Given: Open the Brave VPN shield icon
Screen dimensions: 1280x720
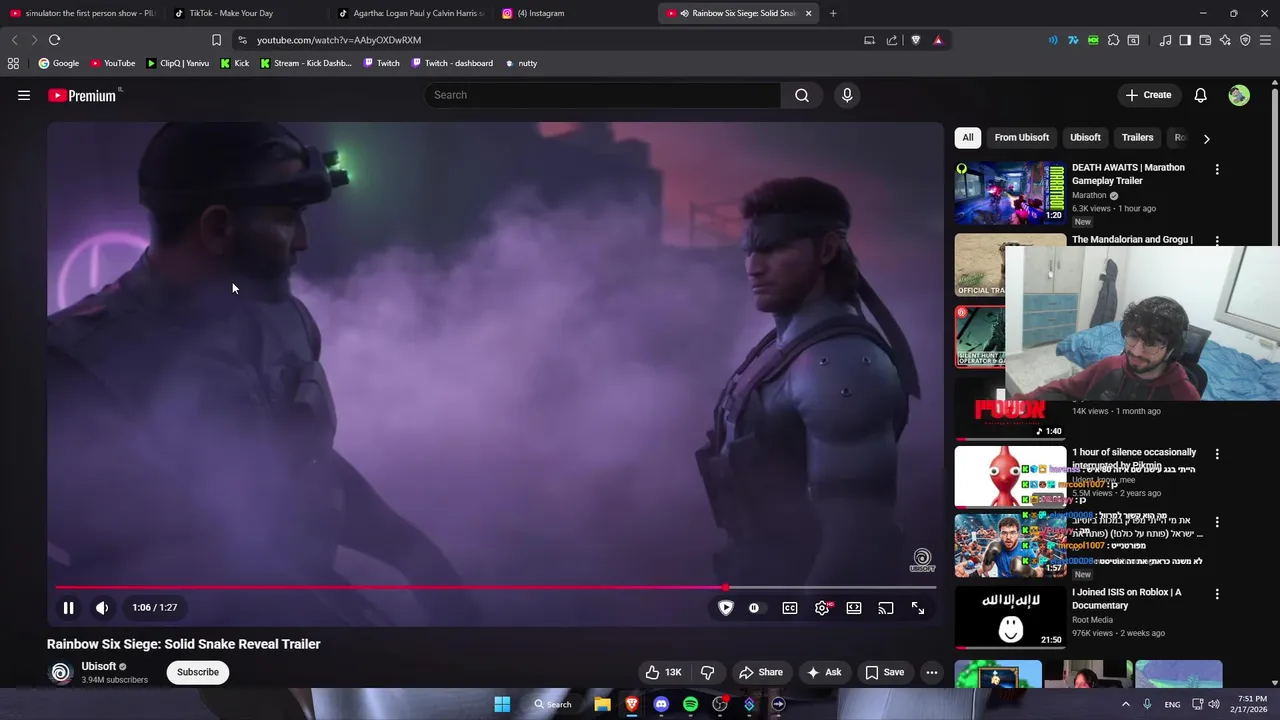Looking at the screenshot, I should click(1245, 40).
